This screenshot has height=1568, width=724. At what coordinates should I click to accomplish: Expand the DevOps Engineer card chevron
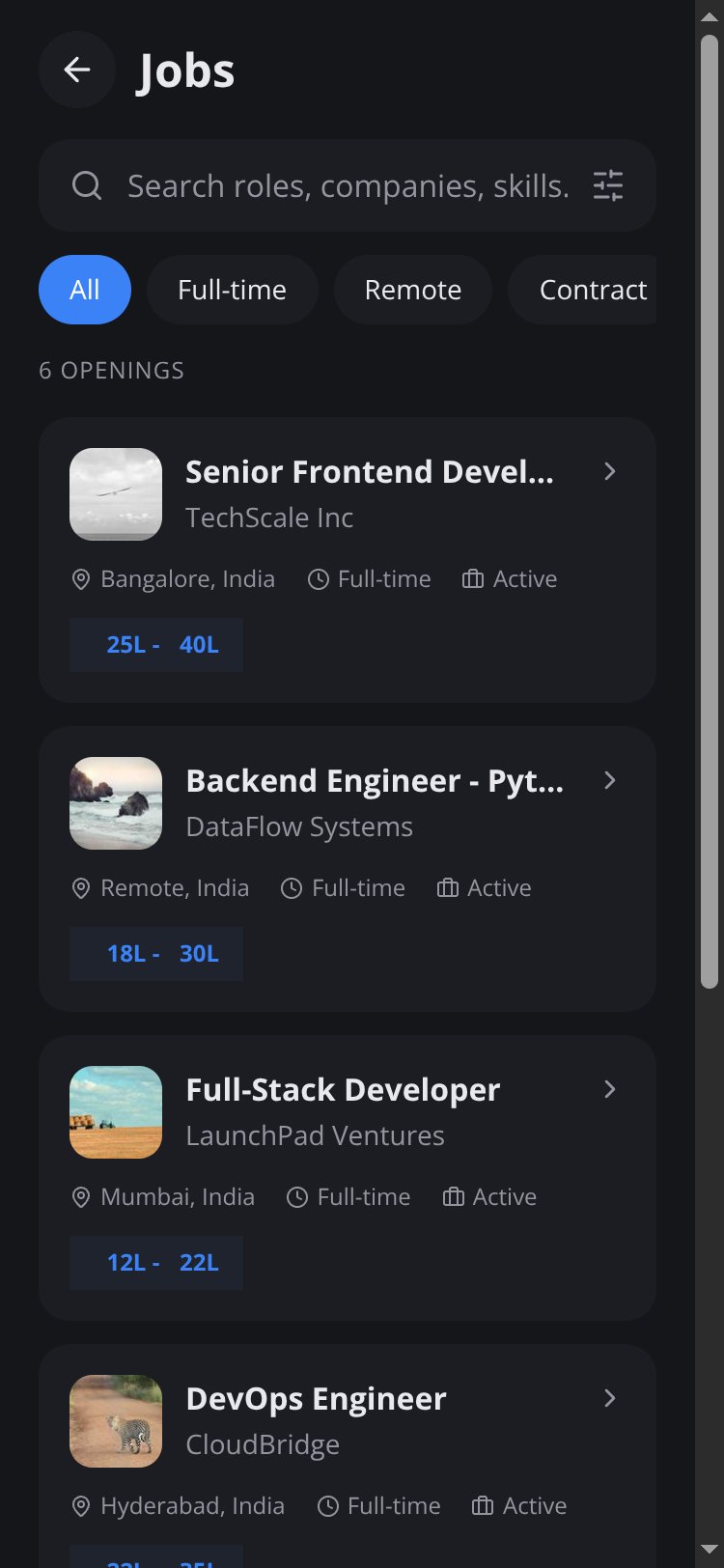[x=610, y=1398]
